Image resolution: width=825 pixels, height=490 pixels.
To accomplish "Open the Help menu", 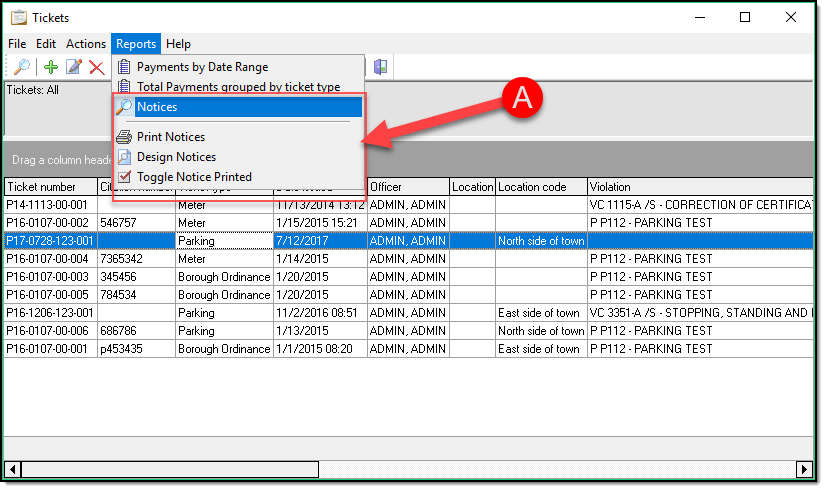I will (x=178, y=44).
